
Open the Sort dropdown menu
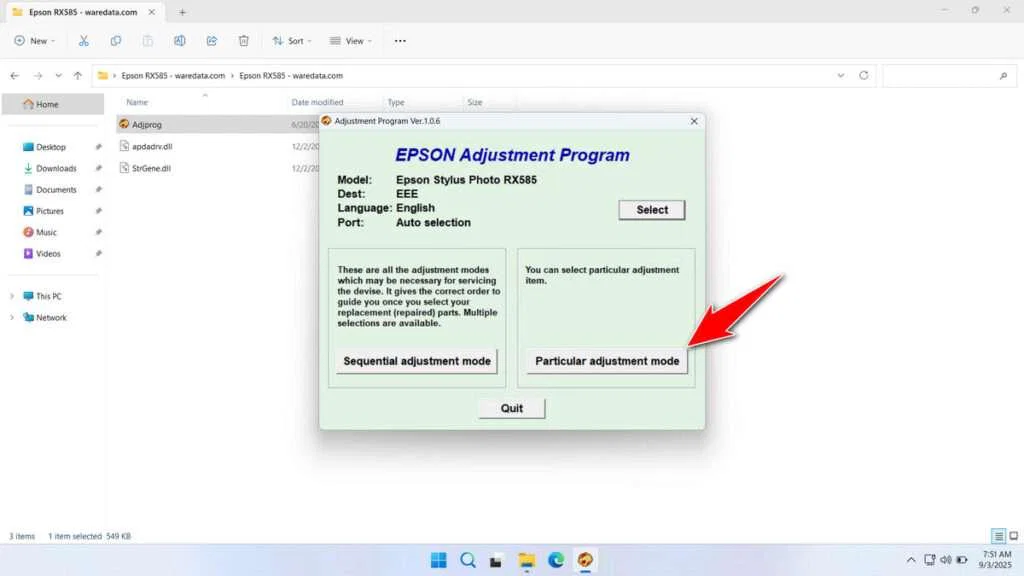pyautogui.click(x=291, y=40)
